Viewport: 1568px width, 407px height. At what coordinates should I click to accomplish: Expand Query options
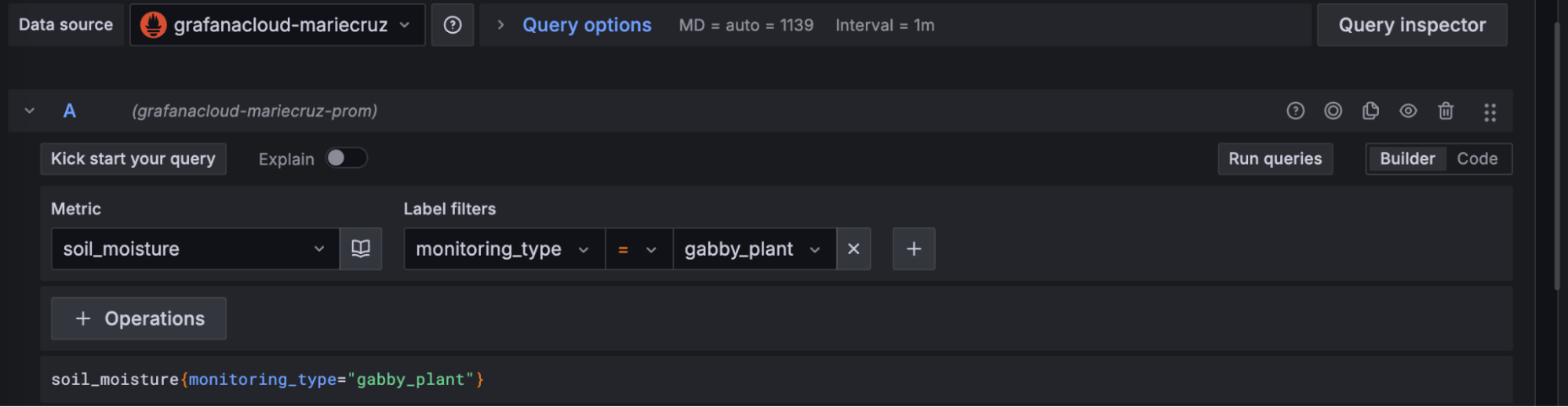[x=586, y=25]
